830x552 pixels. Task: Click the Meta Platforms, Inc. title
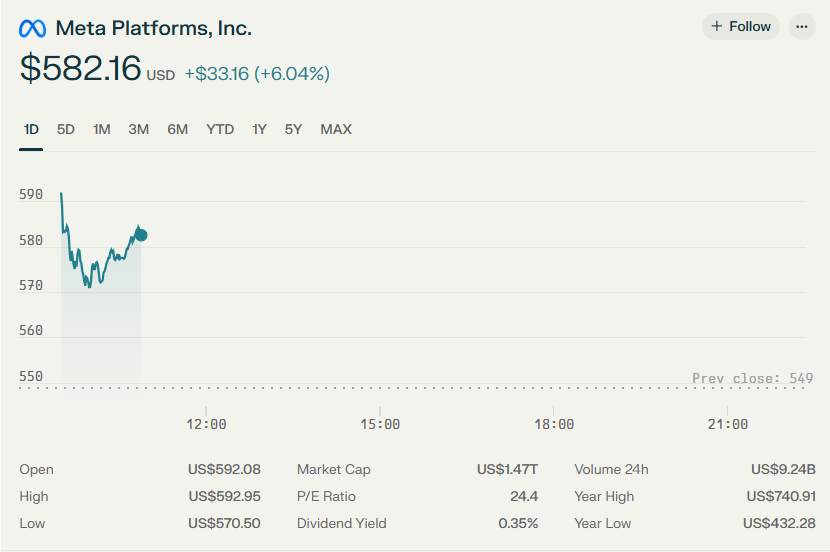point(154,28)
